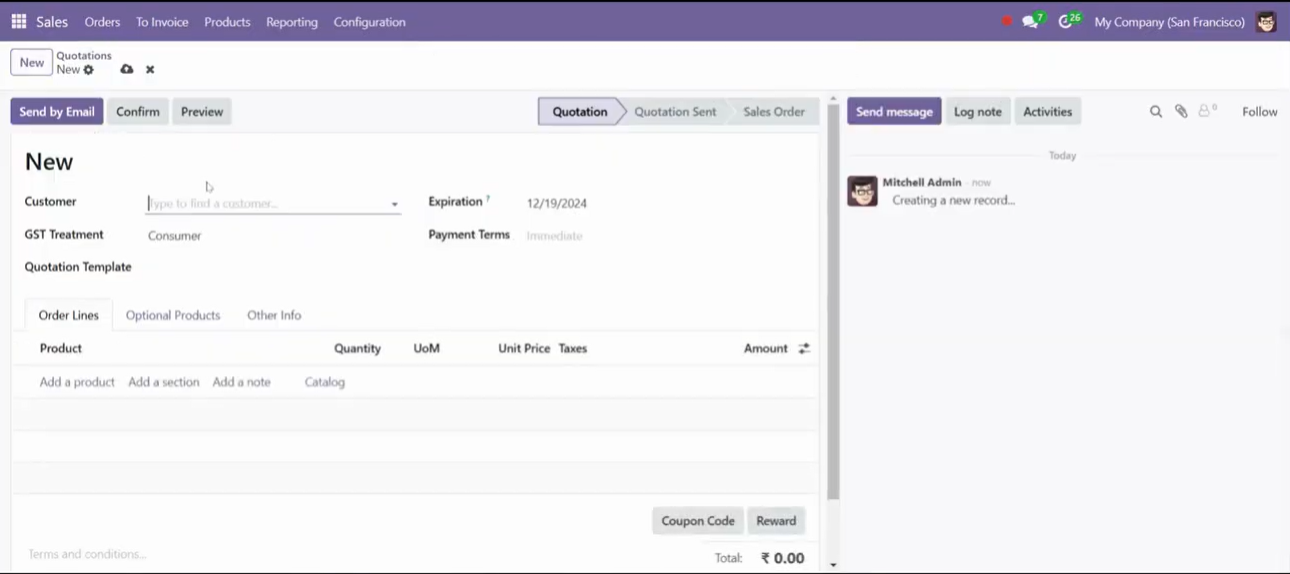
Task: Open the Reporting menu
Action: pos(292,21)
